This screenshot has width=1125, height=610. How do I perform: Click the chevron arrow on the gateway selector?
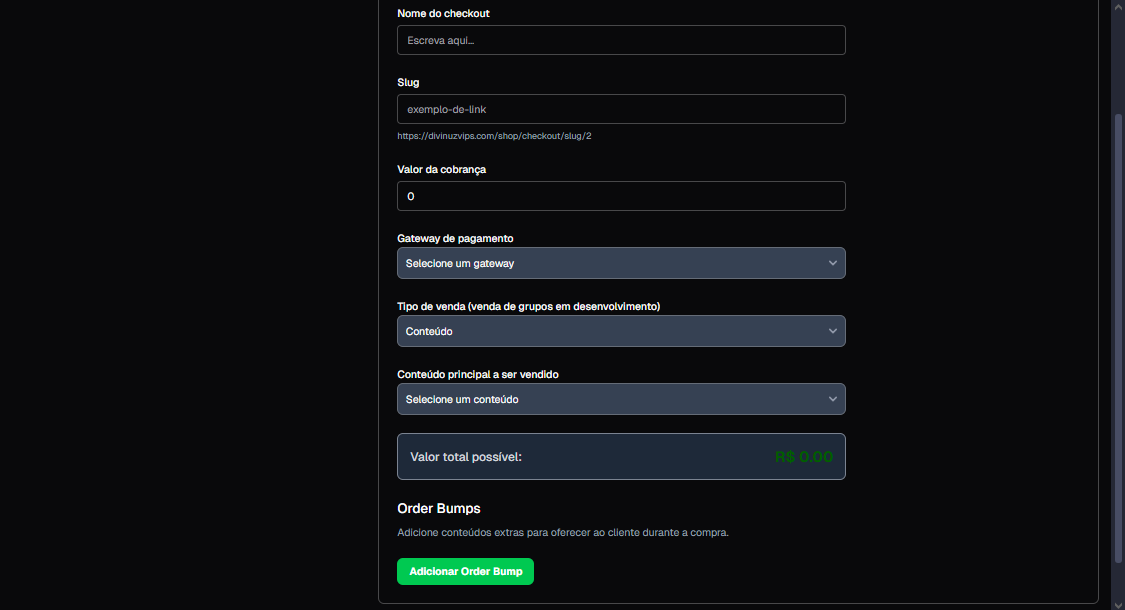[832, 263]
